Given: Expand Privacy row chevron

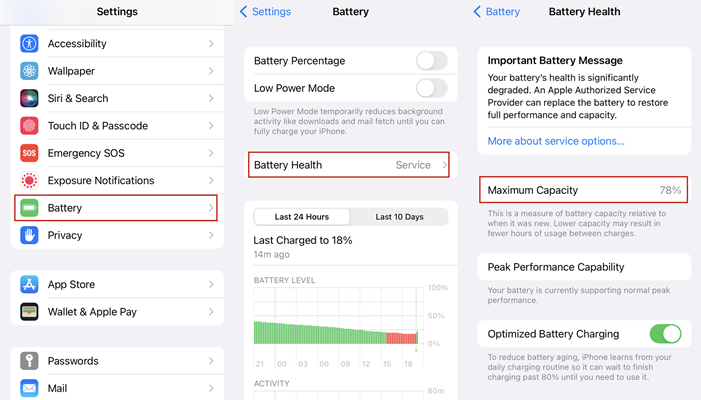Looking at the screenshot, I should [211, 235].
